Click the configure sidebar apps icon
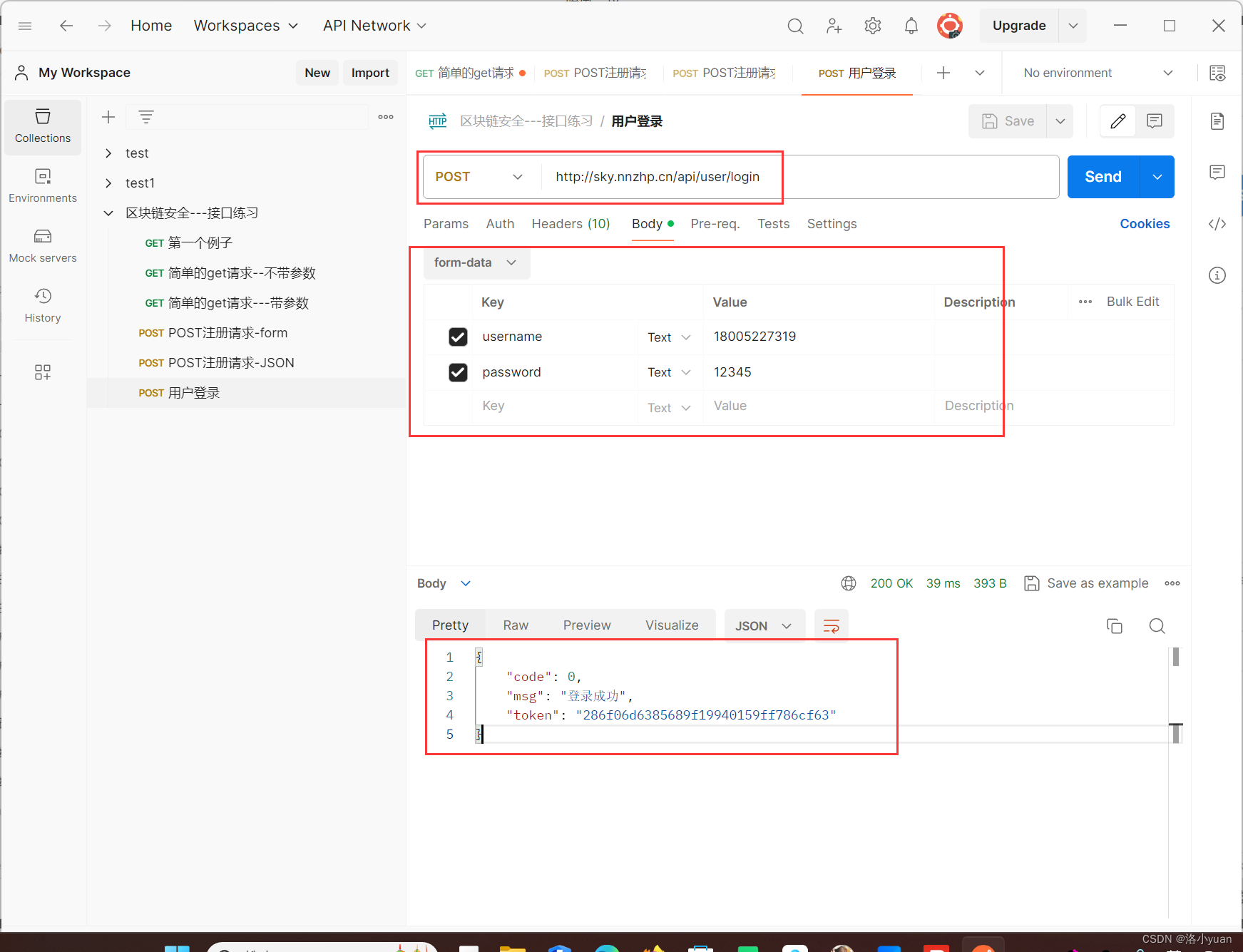Image resolution: width=1243 pixels, height=952 pixels. [x=43, y=372]
